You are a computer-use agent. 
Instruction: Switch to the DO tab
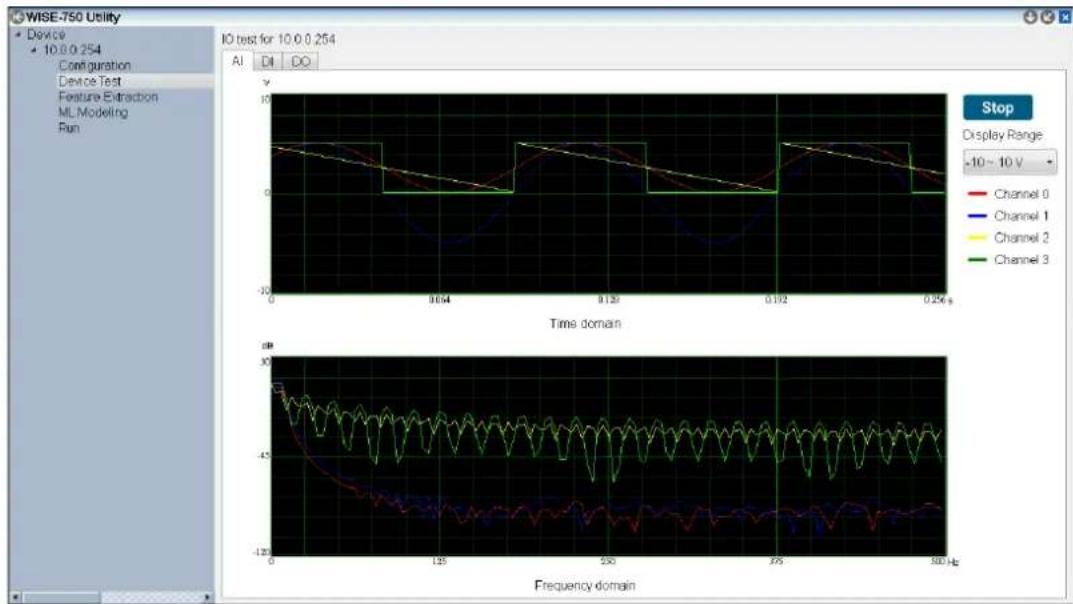300,62
